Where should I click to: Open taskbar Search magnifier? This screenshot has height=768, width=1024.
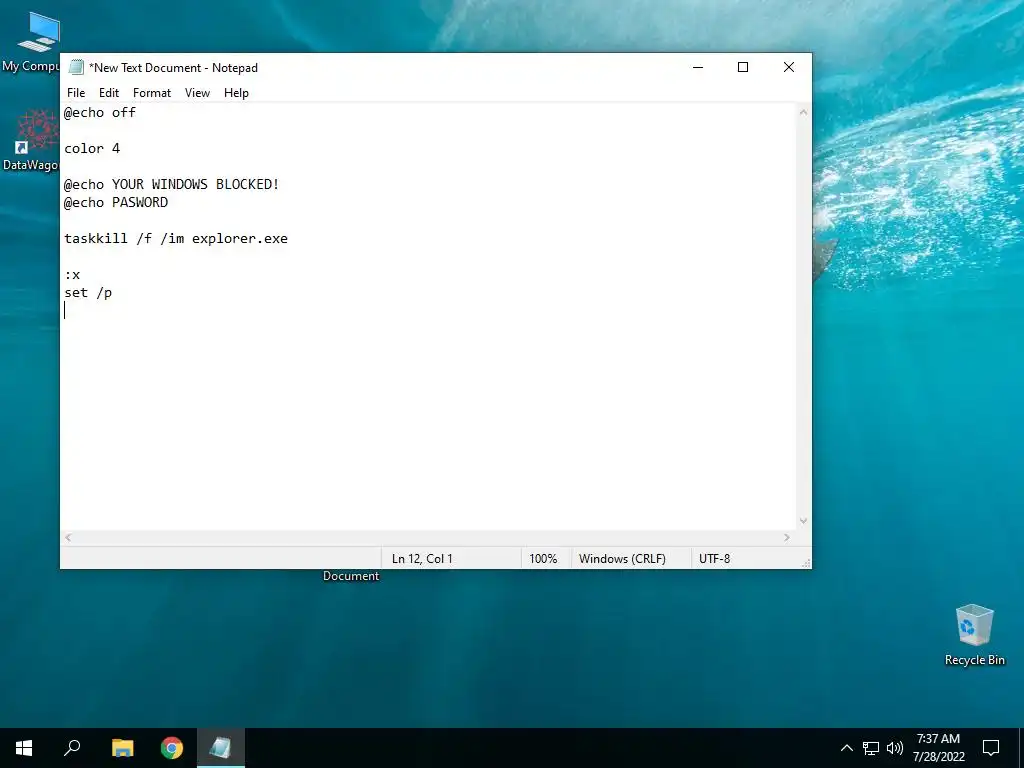(x=72, y=748)
